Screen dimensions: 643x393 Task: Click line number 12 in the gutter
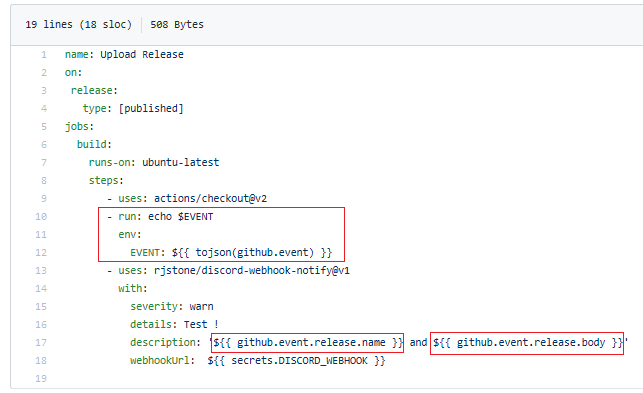click(x=41, y=253)
